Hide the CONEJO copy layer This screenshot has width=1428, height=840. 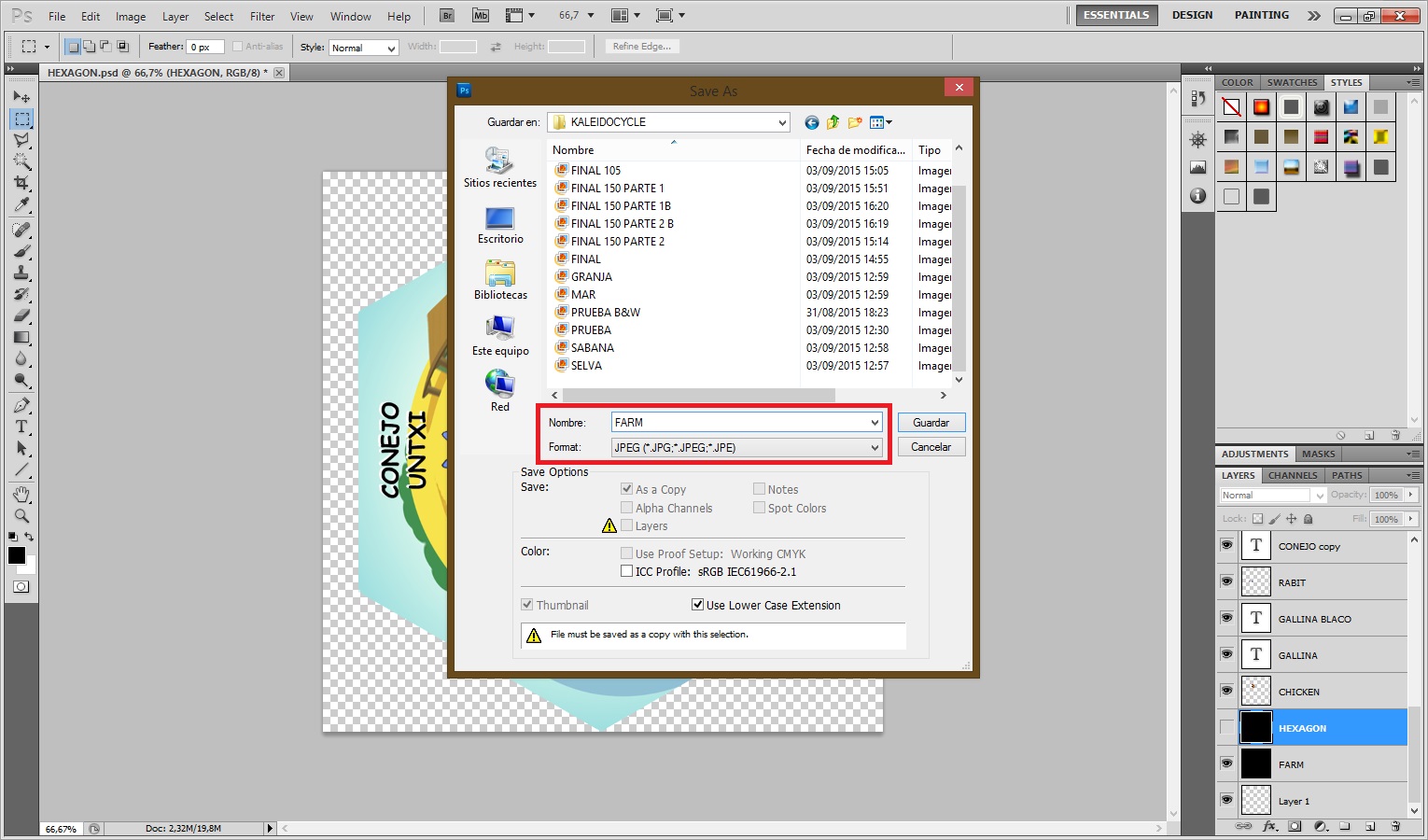[x=1226, y=545]
